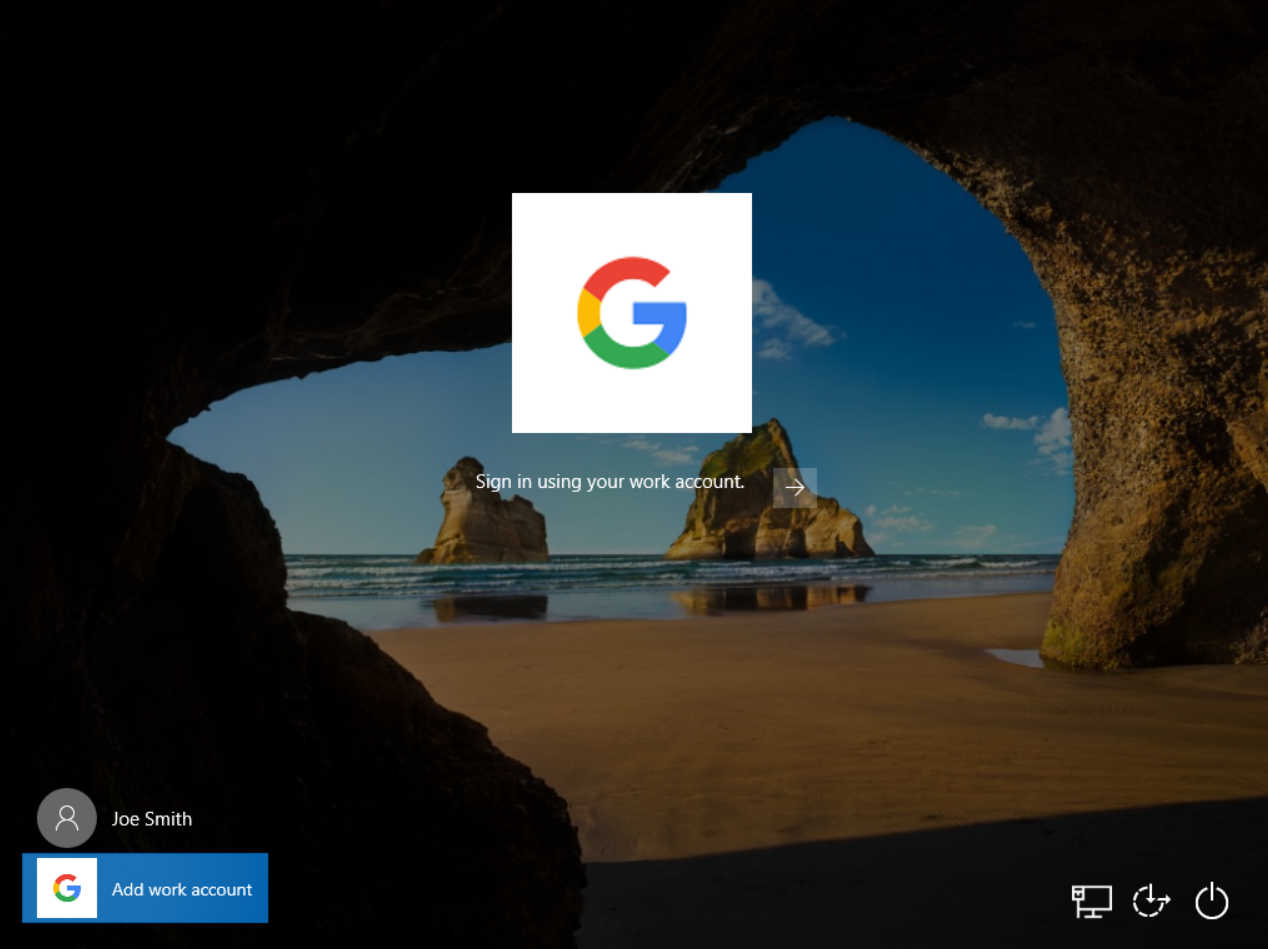Click the word 'Sign' in the sign-in prompt

coord(492,482)
